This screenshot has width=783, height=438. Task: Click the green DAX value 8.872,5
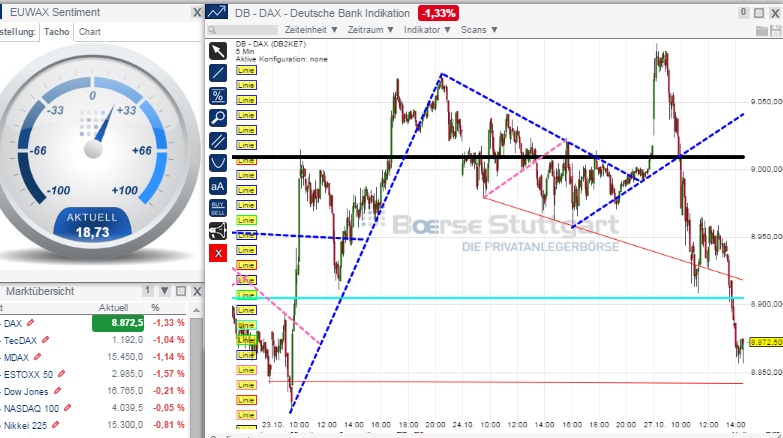point(118,323)
